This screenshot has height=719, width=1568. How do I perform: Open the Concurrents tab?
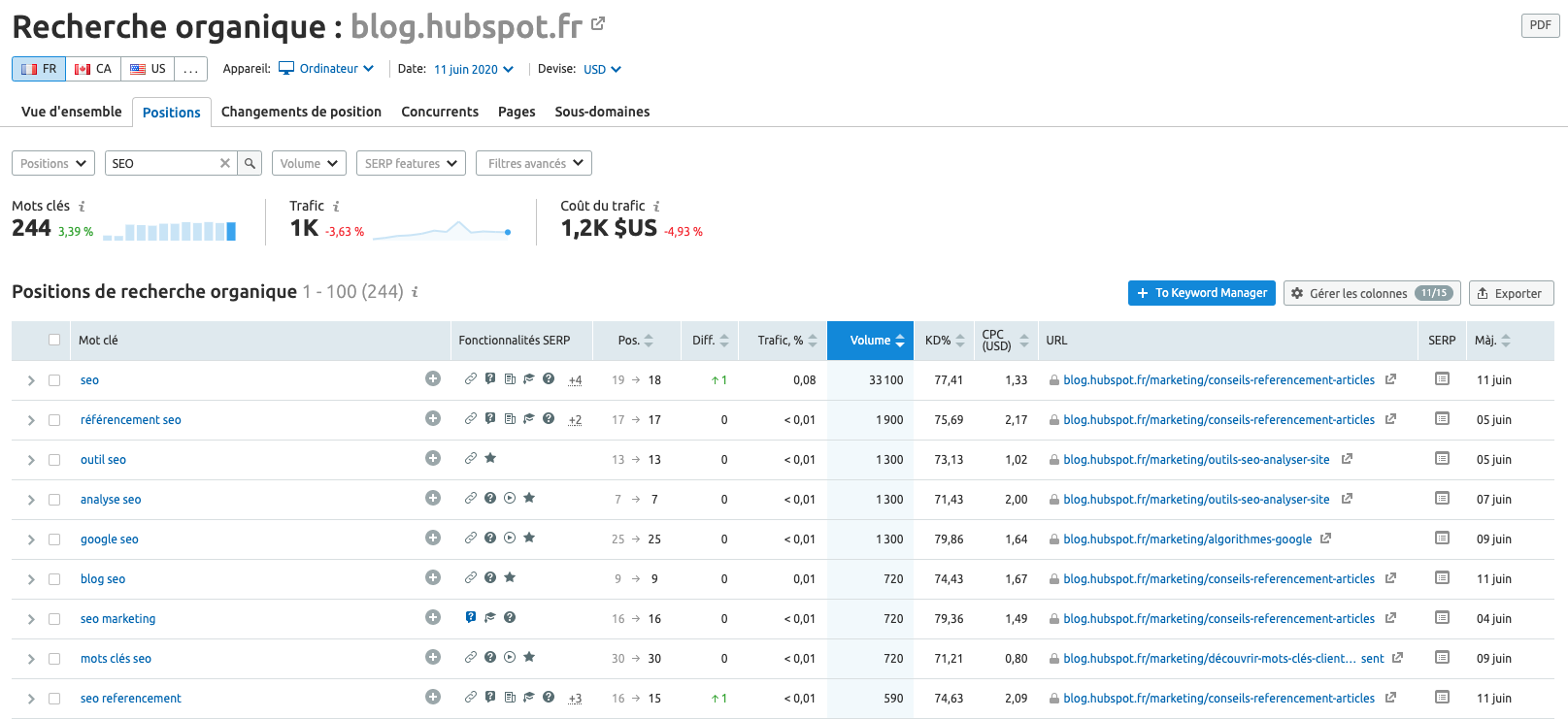point(440,112)
